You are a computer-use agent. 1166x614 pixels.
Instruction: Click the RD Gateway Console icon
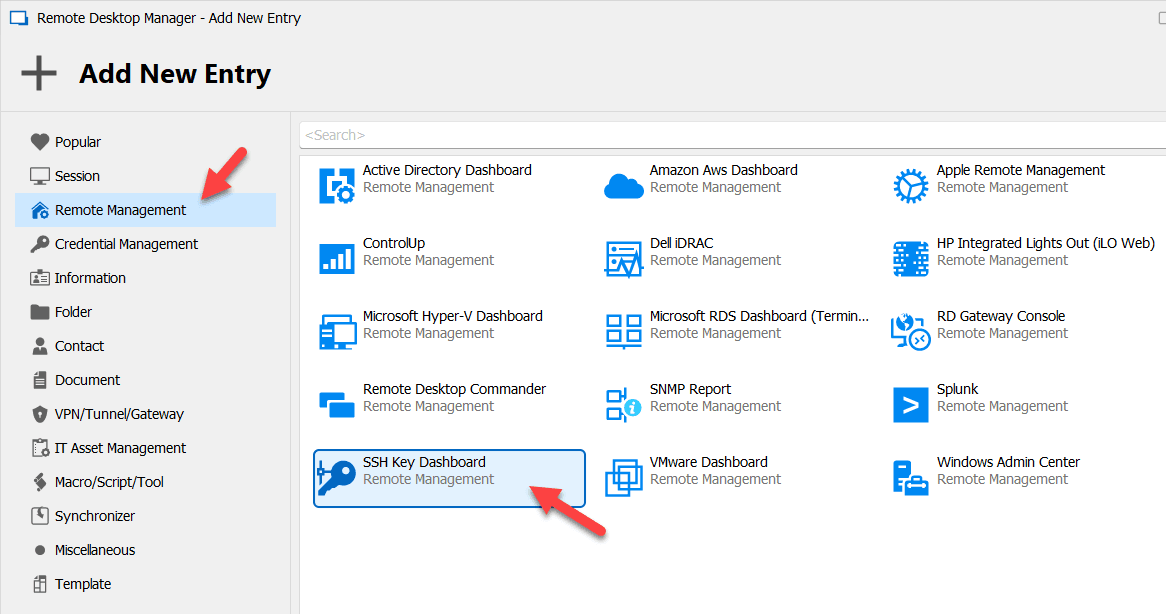911,332
